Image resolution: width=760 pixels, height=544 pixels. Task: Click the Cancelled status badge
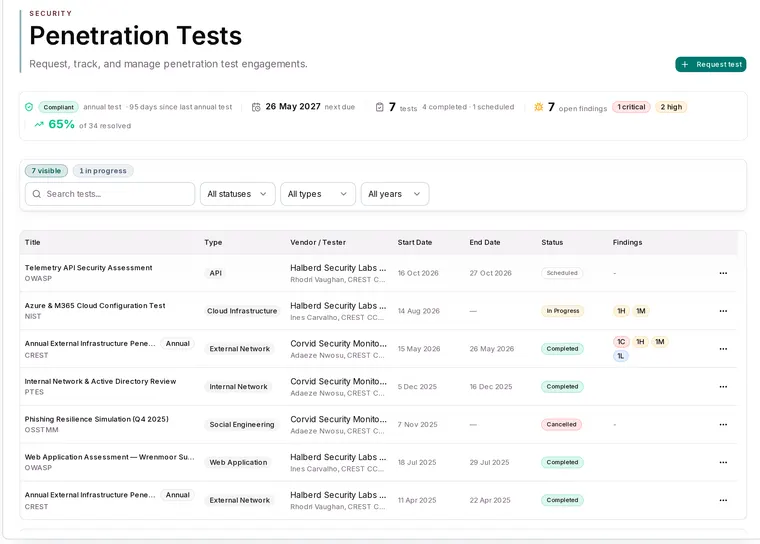click(x=561, y=424)
